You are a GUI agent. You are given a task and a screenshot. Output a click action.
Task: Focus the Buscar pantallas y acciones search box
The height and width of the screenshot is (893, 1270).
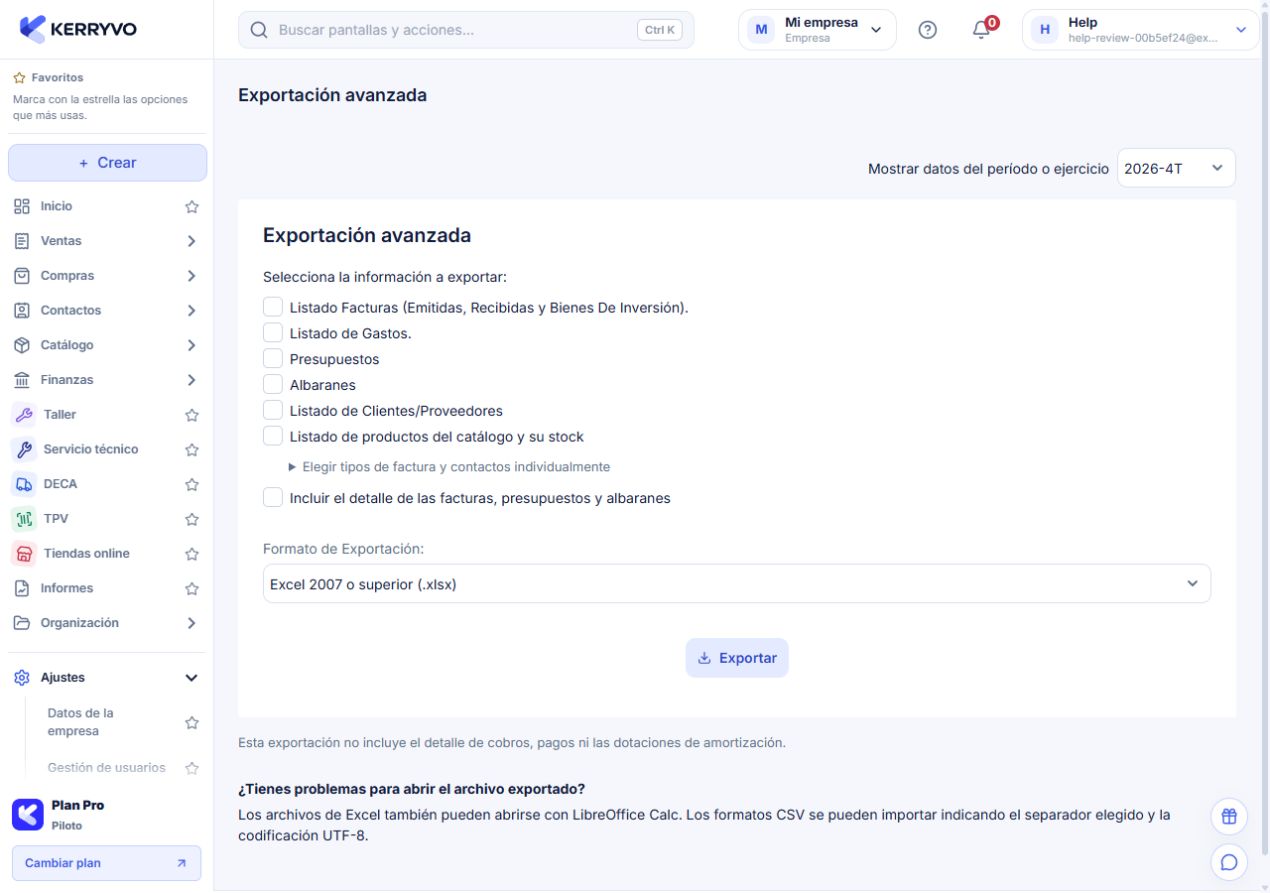[x=466, y=30]
